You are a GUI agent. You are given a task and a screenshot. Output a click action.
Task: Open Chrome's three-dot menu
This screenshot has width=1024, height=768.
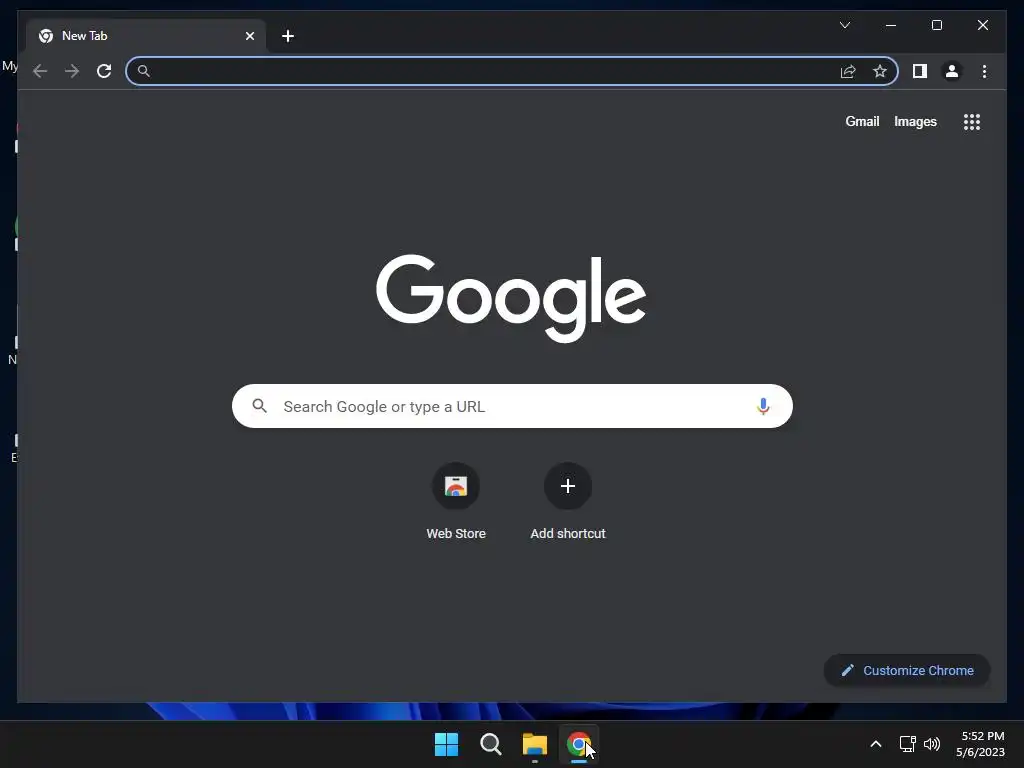pyautogui.click(x=984, y=71)
